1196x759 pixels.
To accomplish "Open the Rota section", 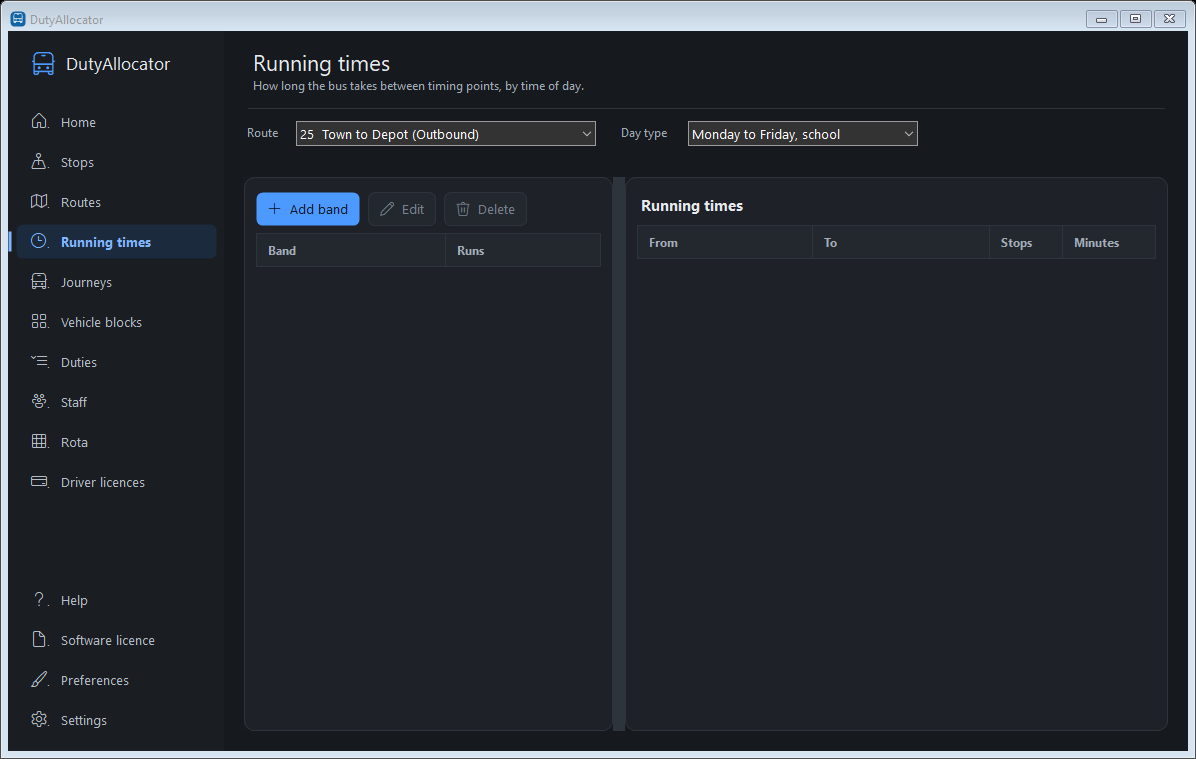I will tap(117, 442).
